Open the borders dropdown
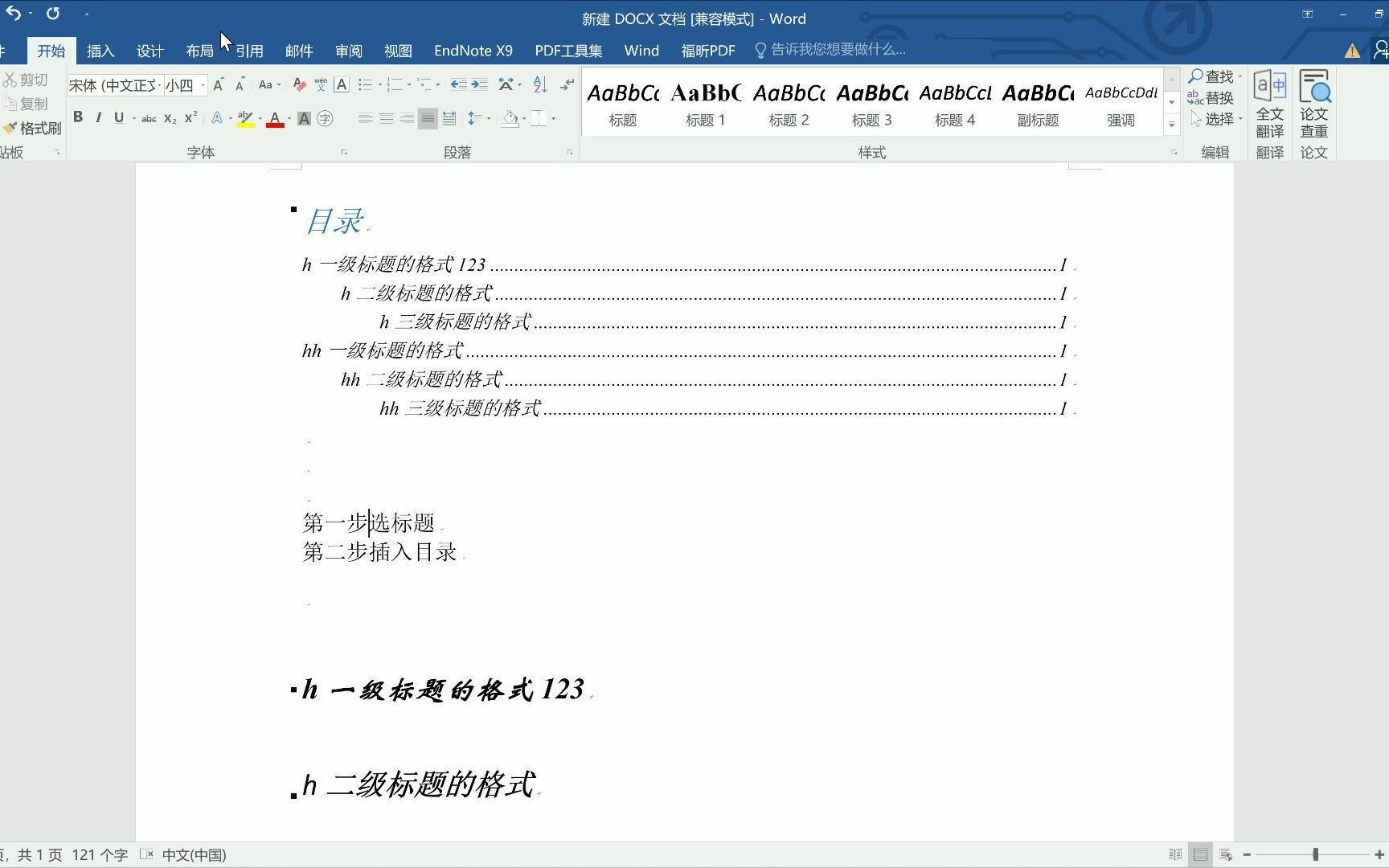Viewport: 1389px width, 868px height. click(x=553, y=119)
